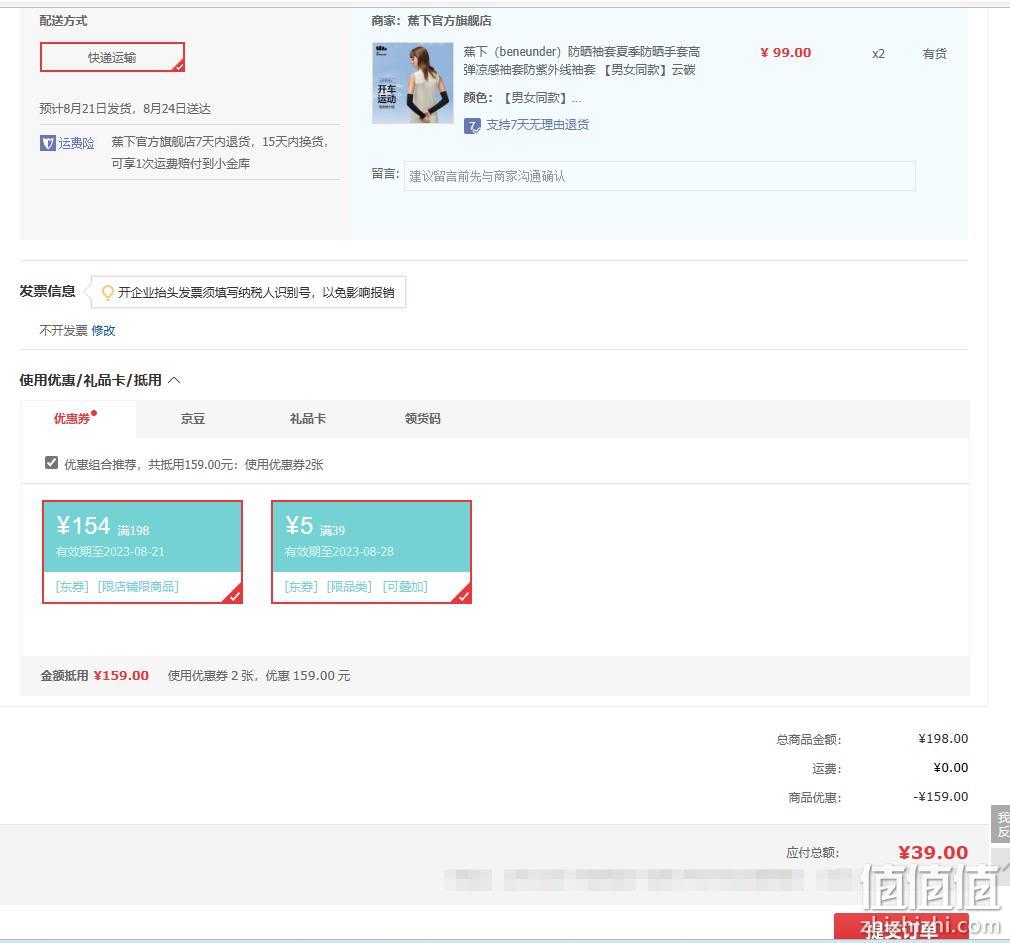Open the feedback side tab
Image resolution: width=1010 pixels, height=943 pixels.
(x=1001, y=823)
